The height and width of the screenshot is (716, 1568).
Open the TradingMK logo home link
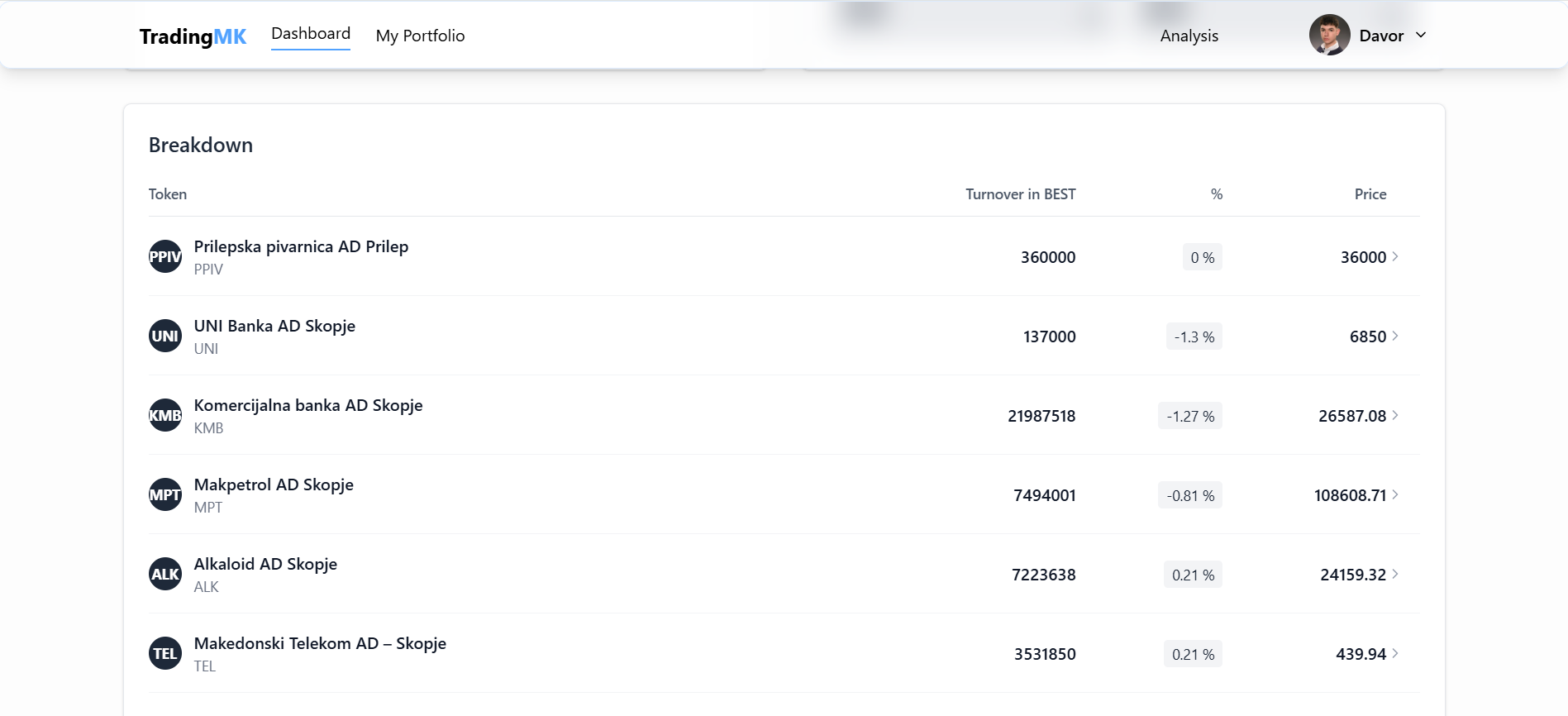pyautogui.click(x=193, y=36)
